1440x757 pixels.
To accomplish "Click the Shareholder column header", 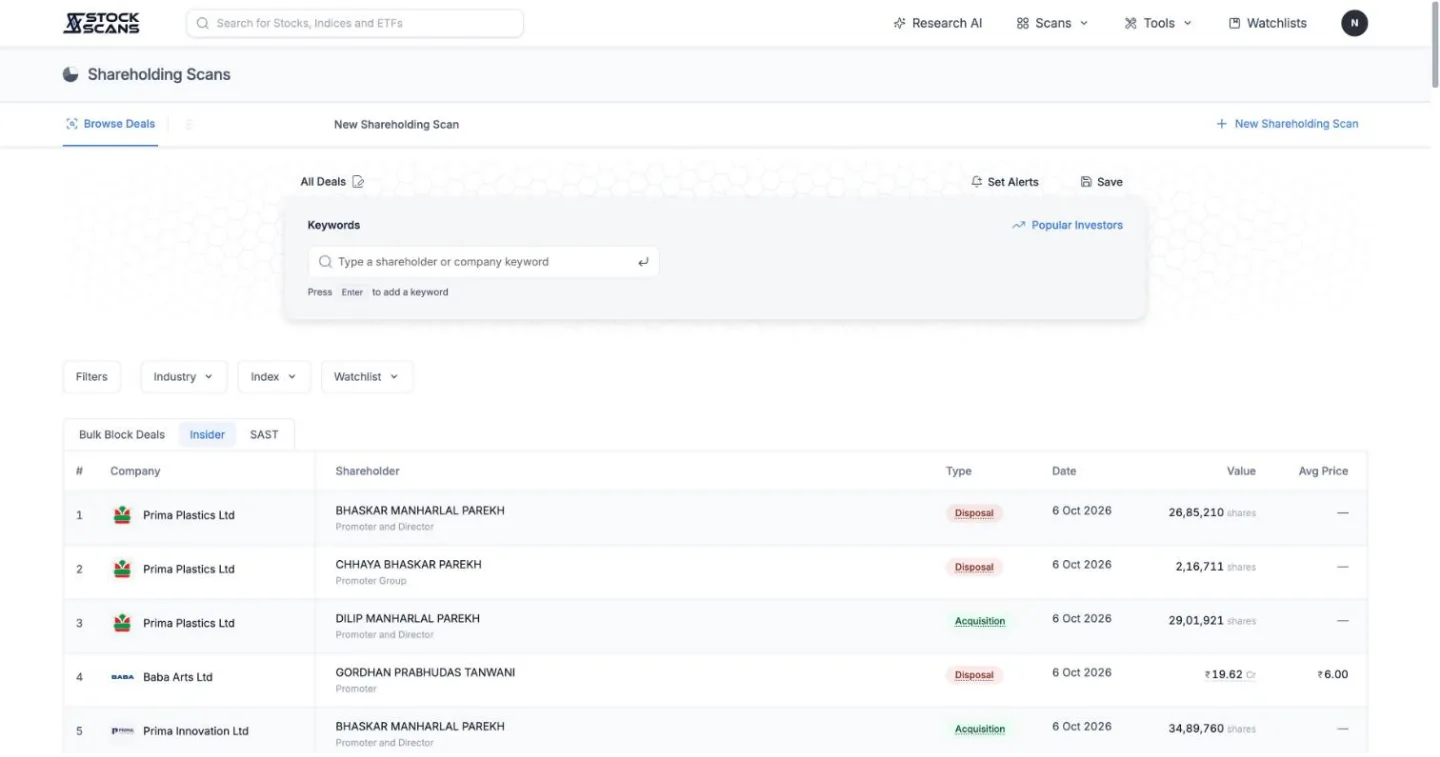I will pos(367,471).
